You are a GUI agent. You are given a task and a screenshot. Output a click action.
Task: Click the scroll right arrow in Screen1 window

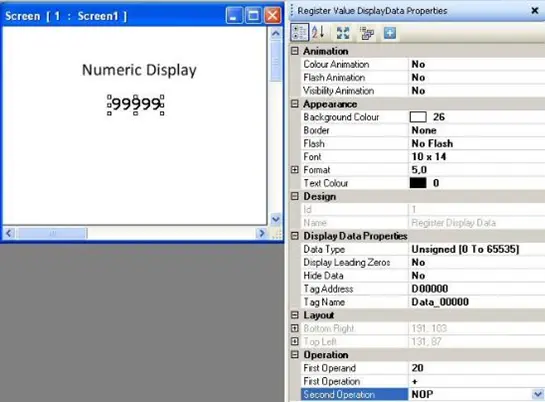tap(261, 233)
